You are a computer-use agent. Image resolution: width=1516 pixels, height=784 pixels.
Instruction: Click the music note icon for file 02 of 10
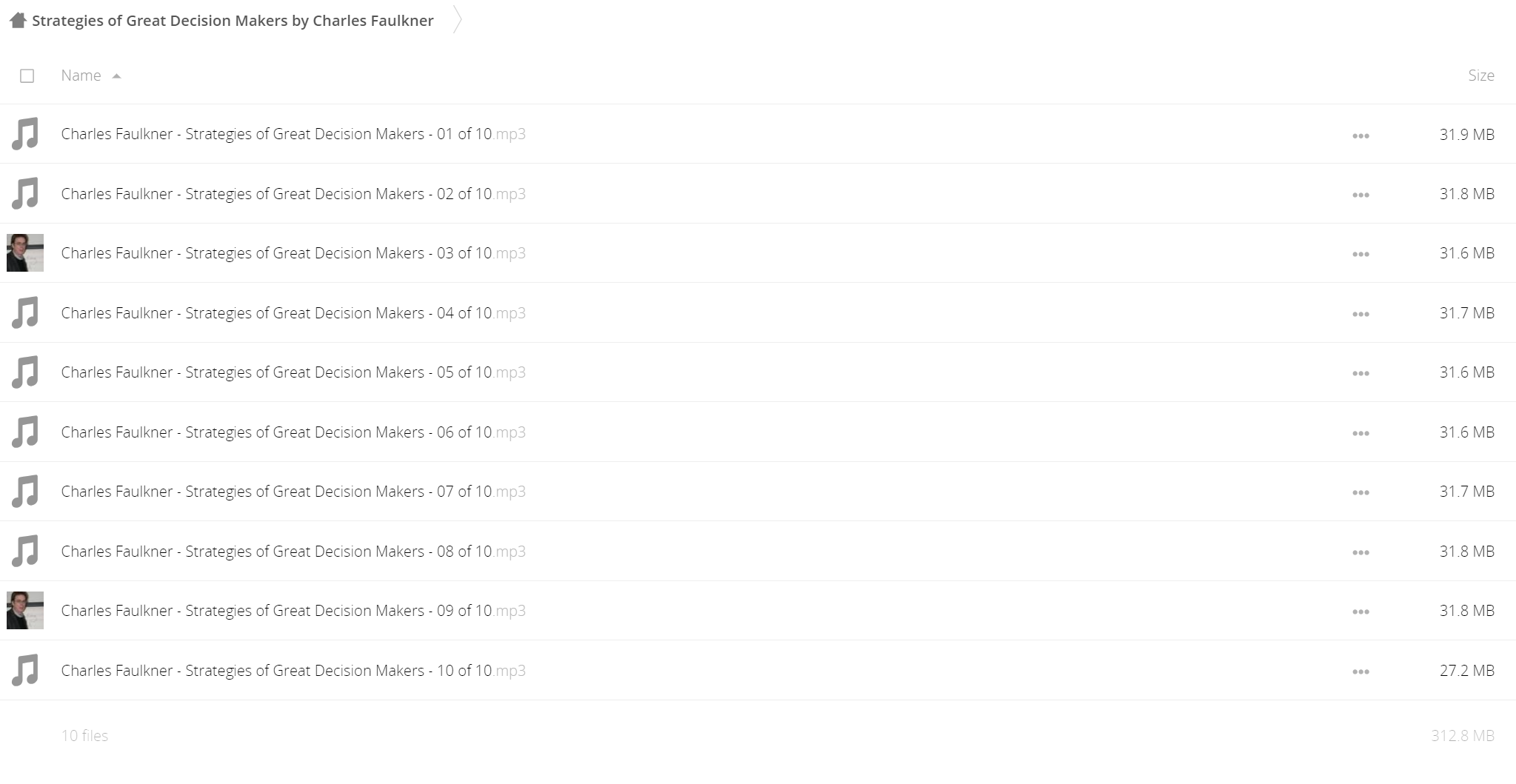[25, 193]
